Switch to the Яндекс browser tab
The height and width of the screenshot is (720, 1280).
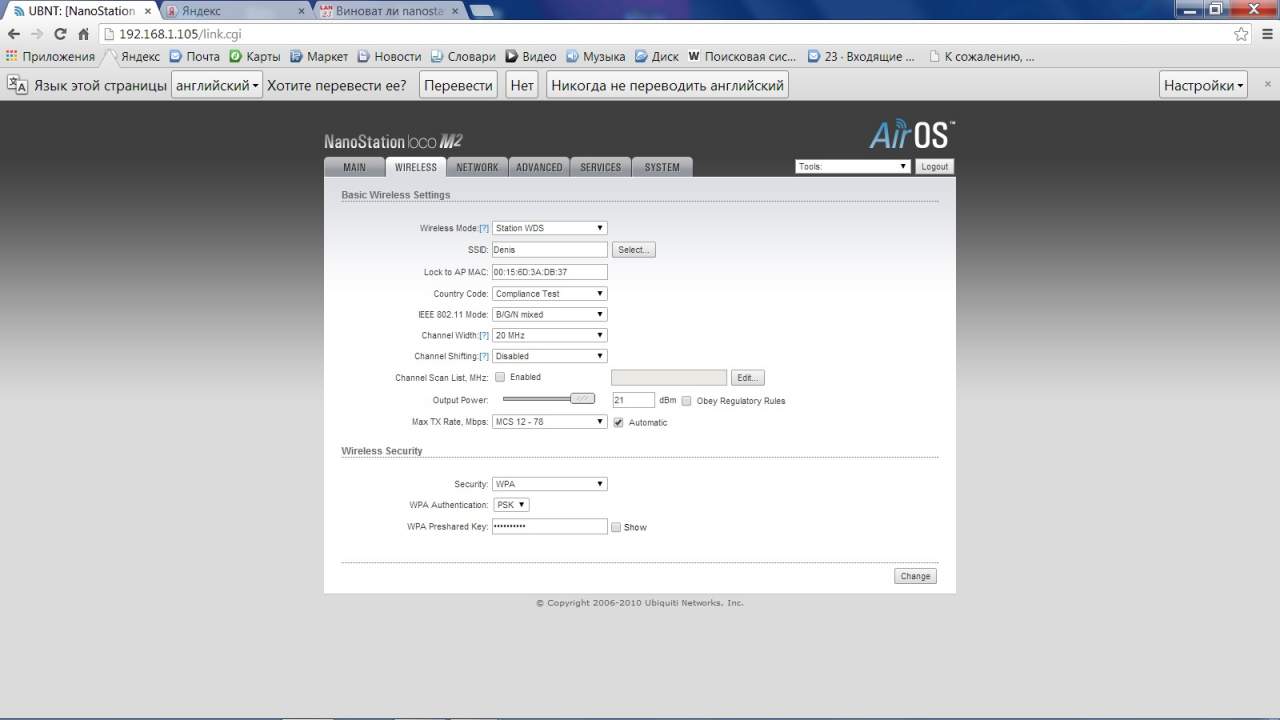click(x=235, y=11)
